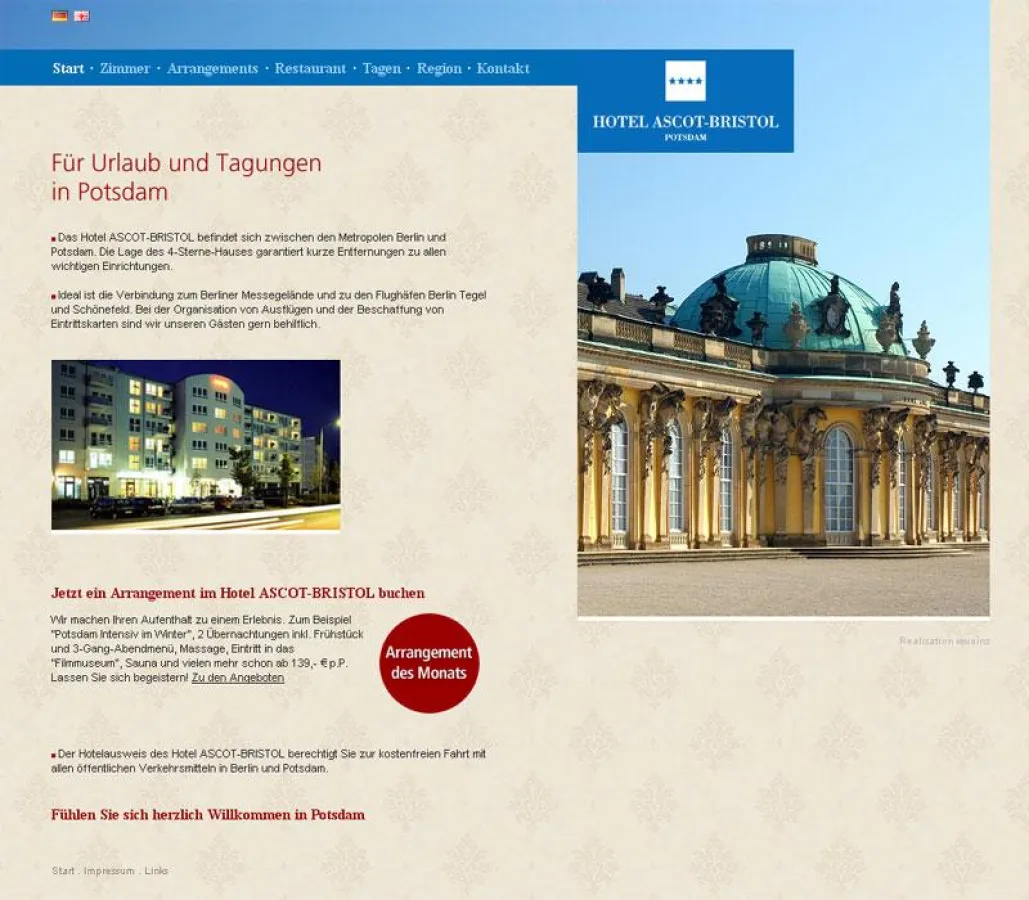Click the red bullet icon before 'Das Hotel ASCOT-BRISTOL'
This screenshot has height=900, width=1029.
click(x=53, y=238)
